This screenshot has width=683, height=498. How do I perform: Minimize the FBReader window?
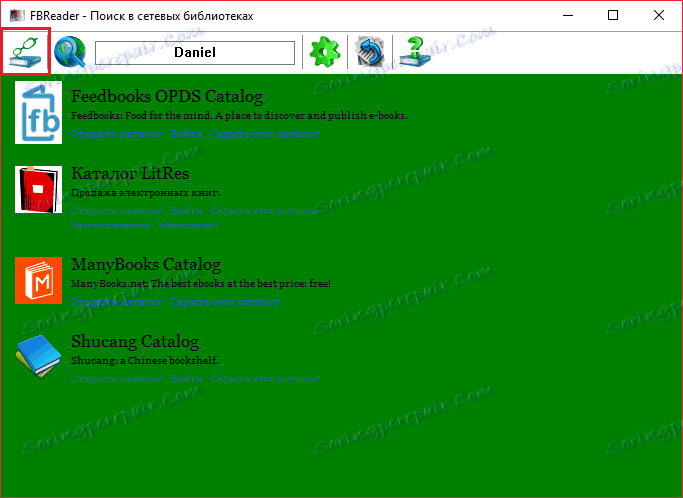[568, 16]
